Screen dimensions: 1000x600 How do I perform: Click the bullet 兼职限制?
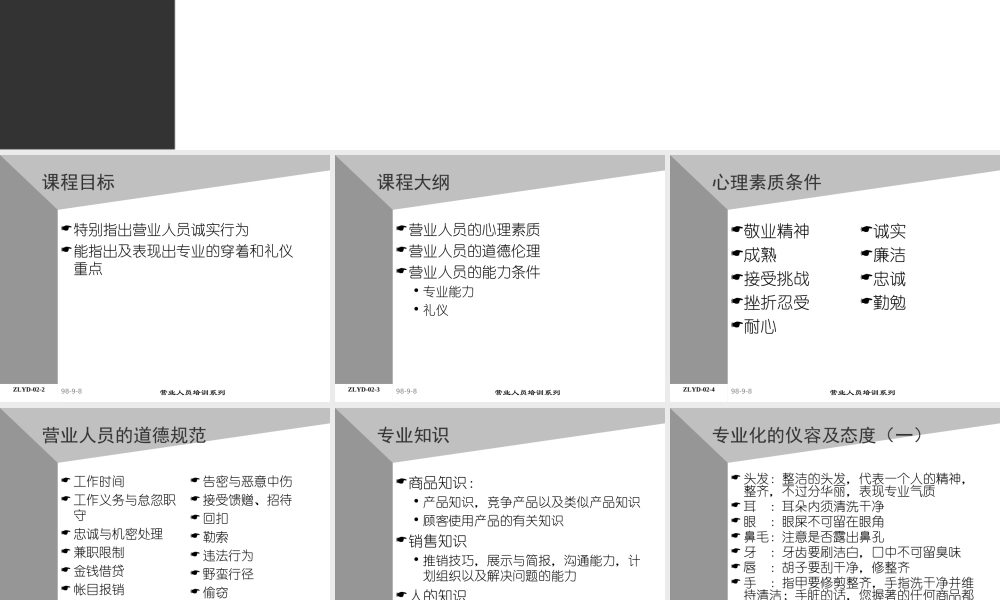pyautogui.click(x=99, y=553)
